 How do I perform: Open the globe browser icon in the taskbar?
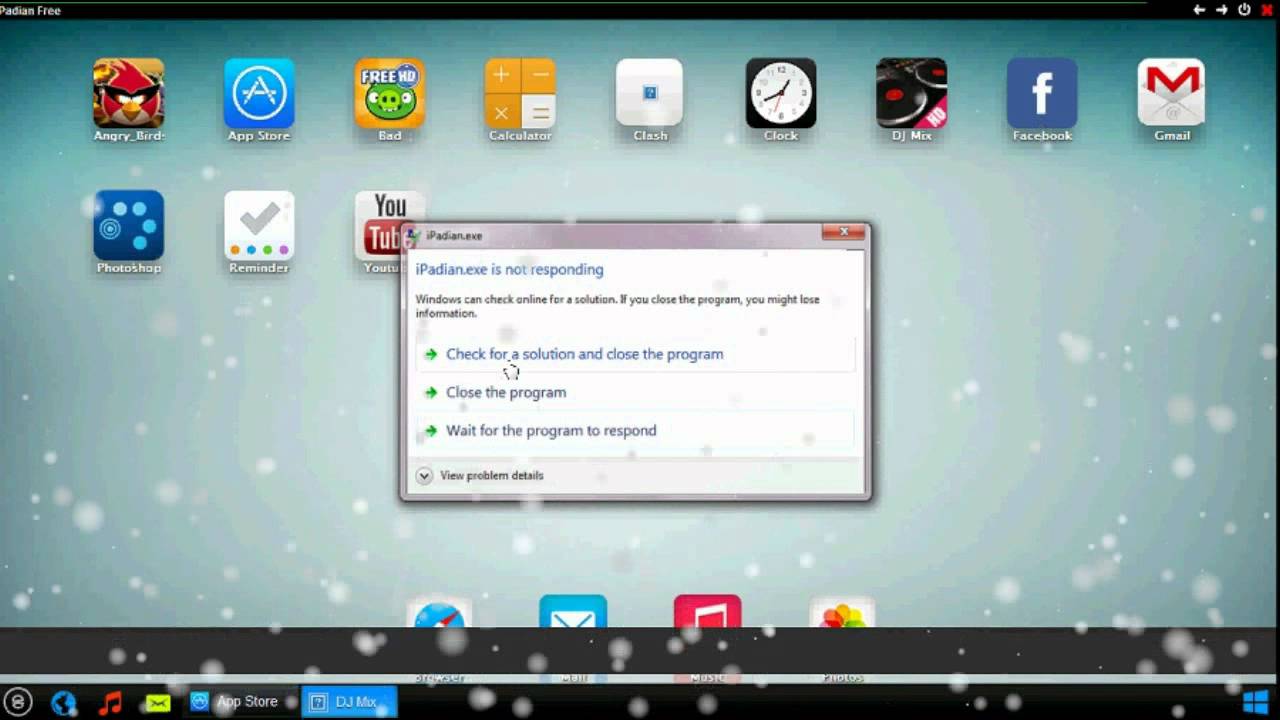pyautogui.click(x=64, y=702)
